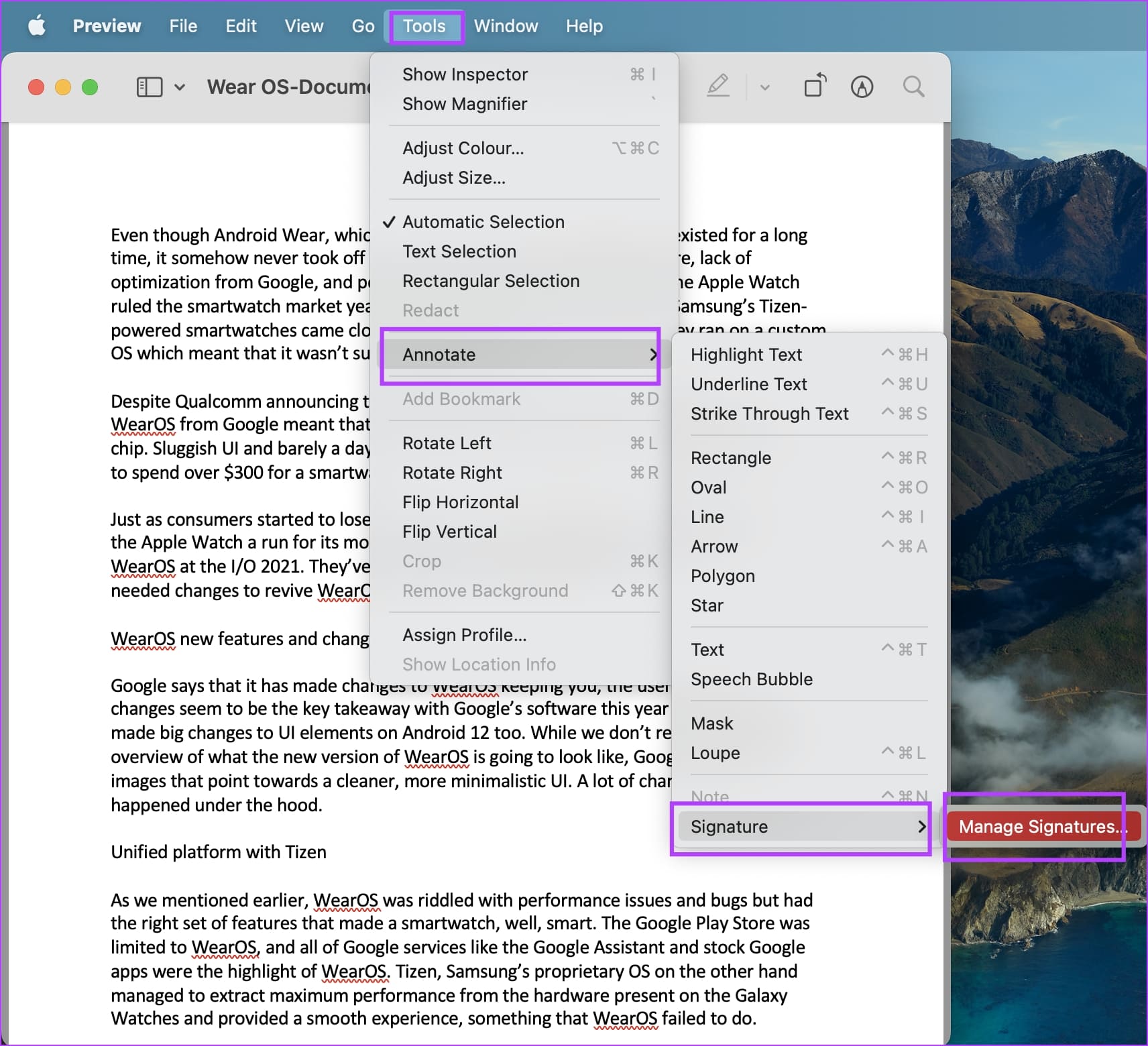Click the Highlight pen icon in toolbar

coord(718,86)
